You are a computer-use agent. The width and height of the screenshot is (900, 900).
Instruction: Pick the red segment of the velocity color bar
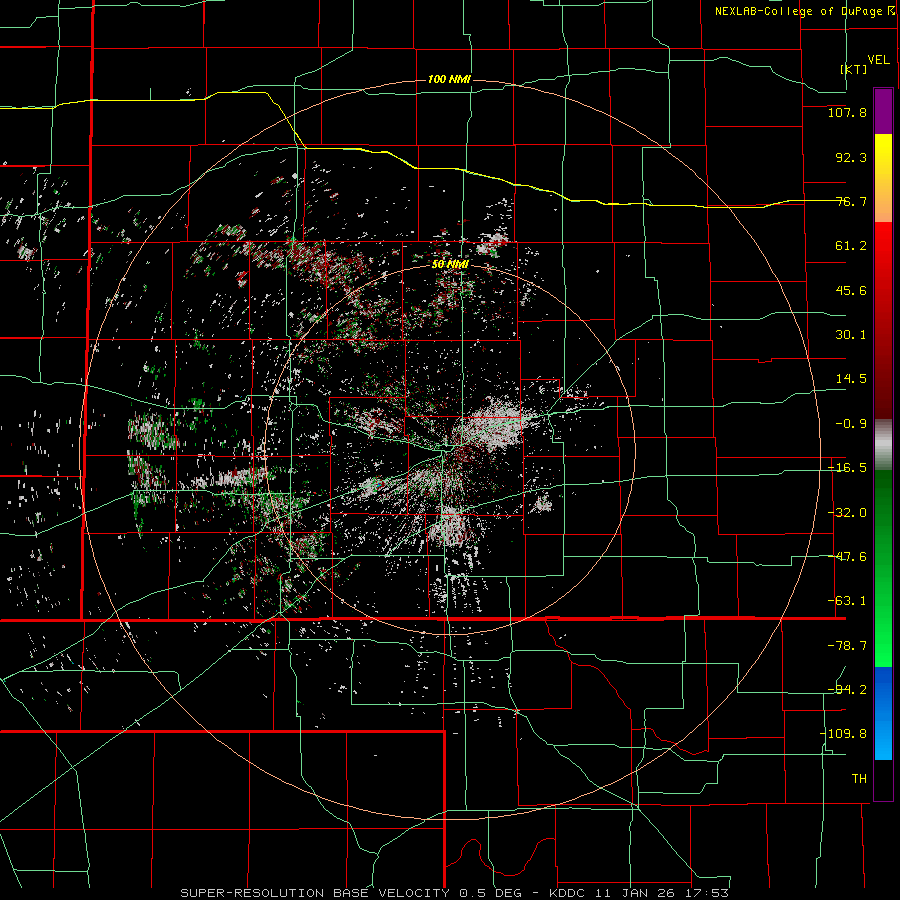point(883,320)
